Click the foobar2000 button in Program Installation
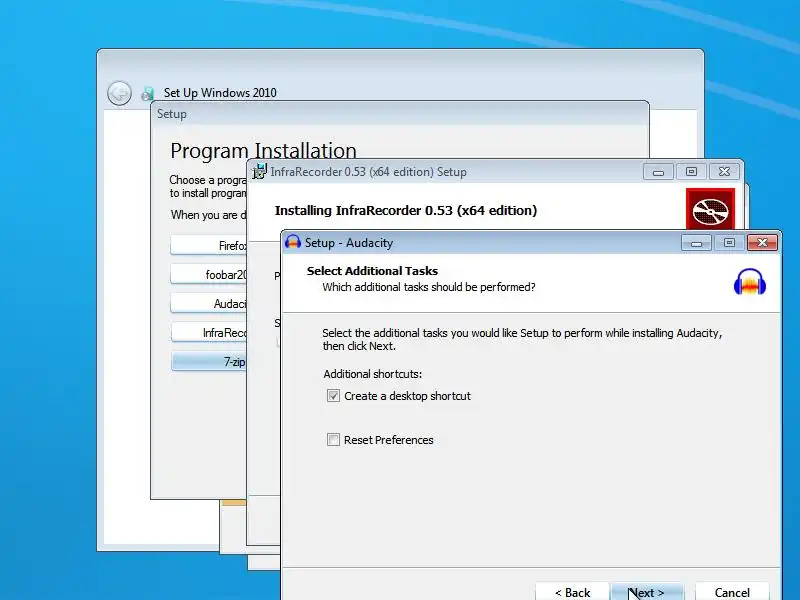Viewport: 800px width, 600px height. pos(208,274)
